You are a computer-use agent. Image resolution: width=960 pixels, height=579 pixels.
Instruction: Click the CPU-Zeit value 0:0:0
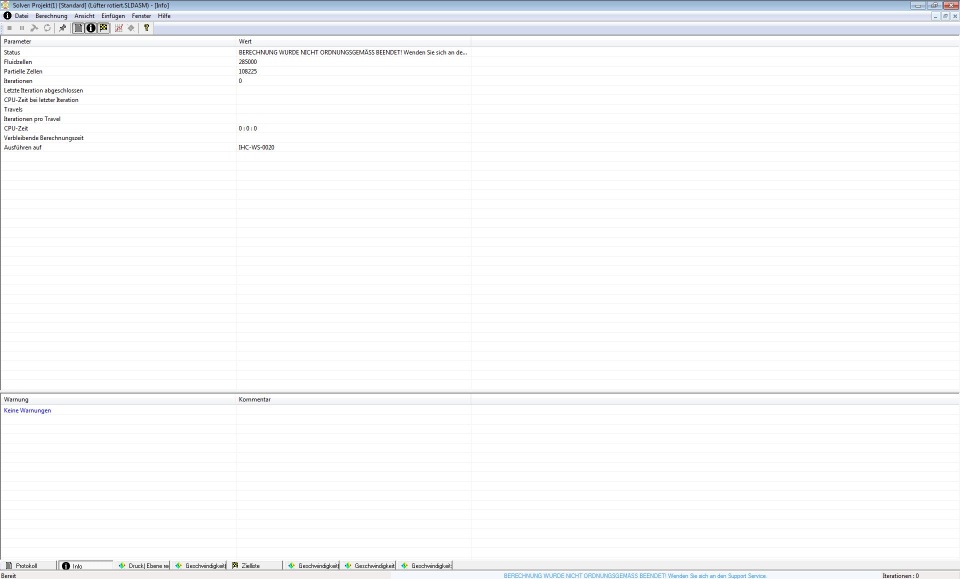(248, 129)
